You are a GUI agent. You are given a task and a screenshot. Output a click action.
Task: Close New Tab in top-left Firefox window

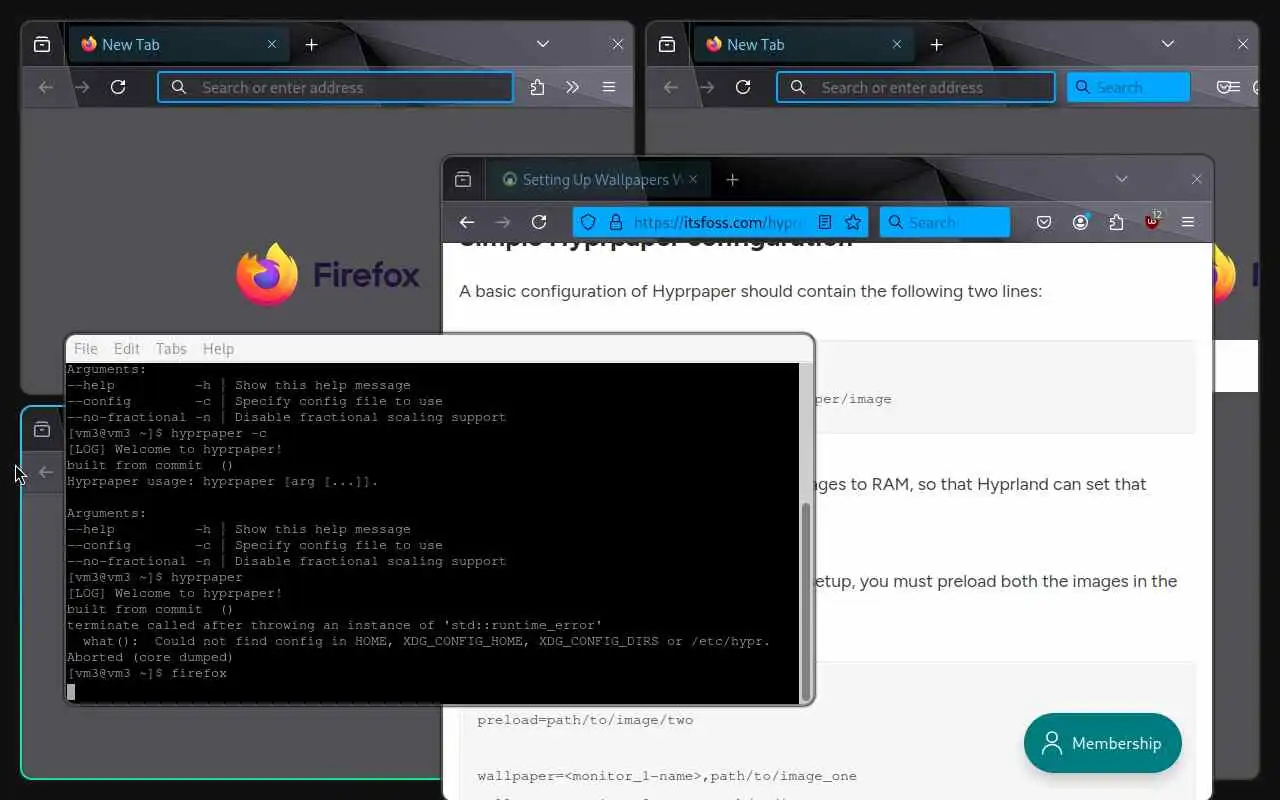(272, 44)
